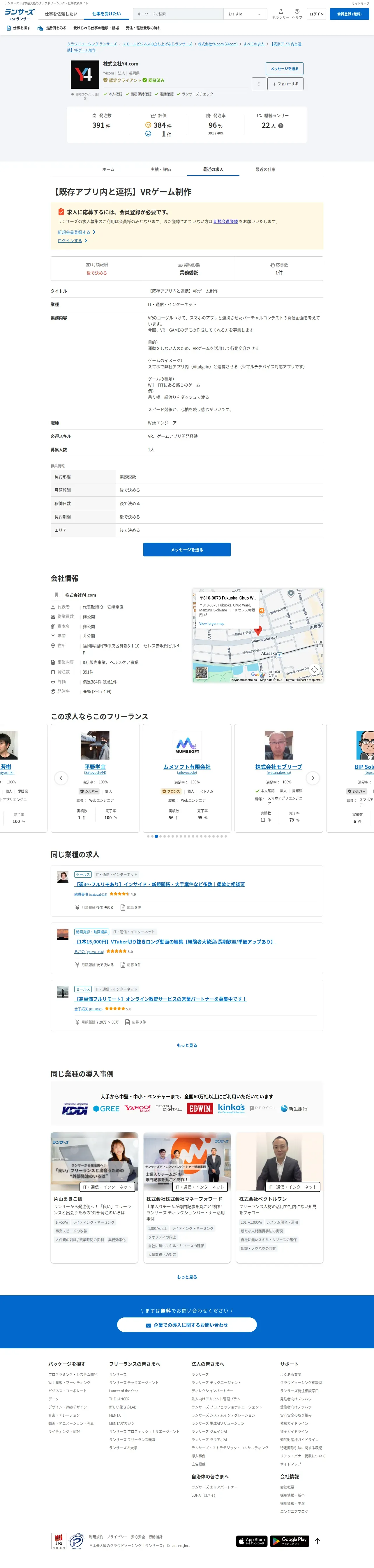Open ムメソフト有限会社 profile logo
374x1568 pixels.
pos(187,745)
